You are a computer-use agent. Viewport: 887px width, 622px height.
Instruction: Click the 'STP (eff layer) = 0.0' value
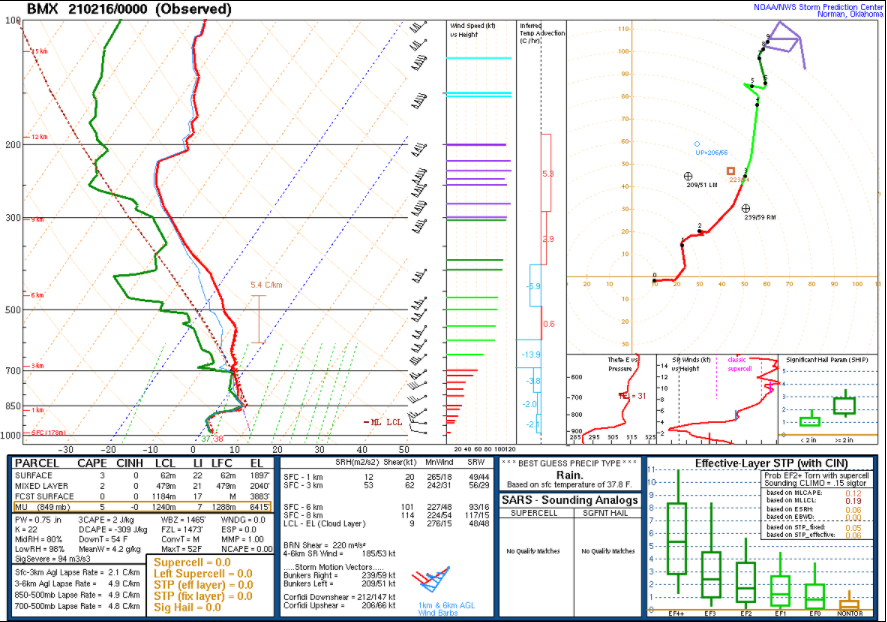pyautogui.click(x=203, y=585)
